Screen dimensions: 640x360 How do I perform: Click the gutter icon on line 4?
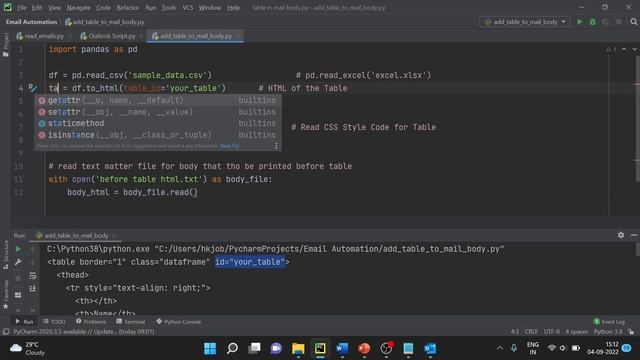[x=33, y=88]
